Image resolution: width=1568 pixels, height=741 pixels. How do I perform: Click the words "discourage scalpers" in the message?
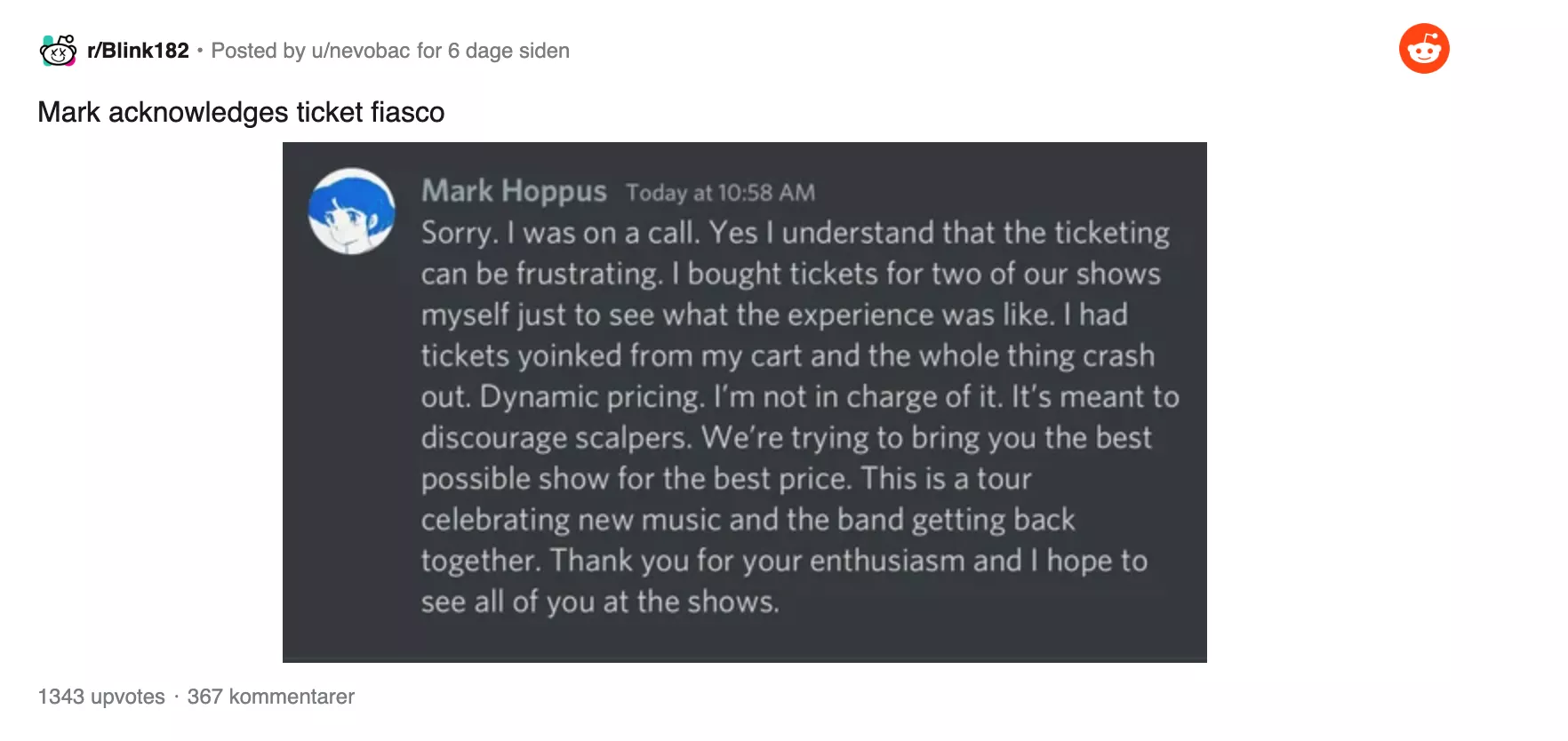point(556,438)
